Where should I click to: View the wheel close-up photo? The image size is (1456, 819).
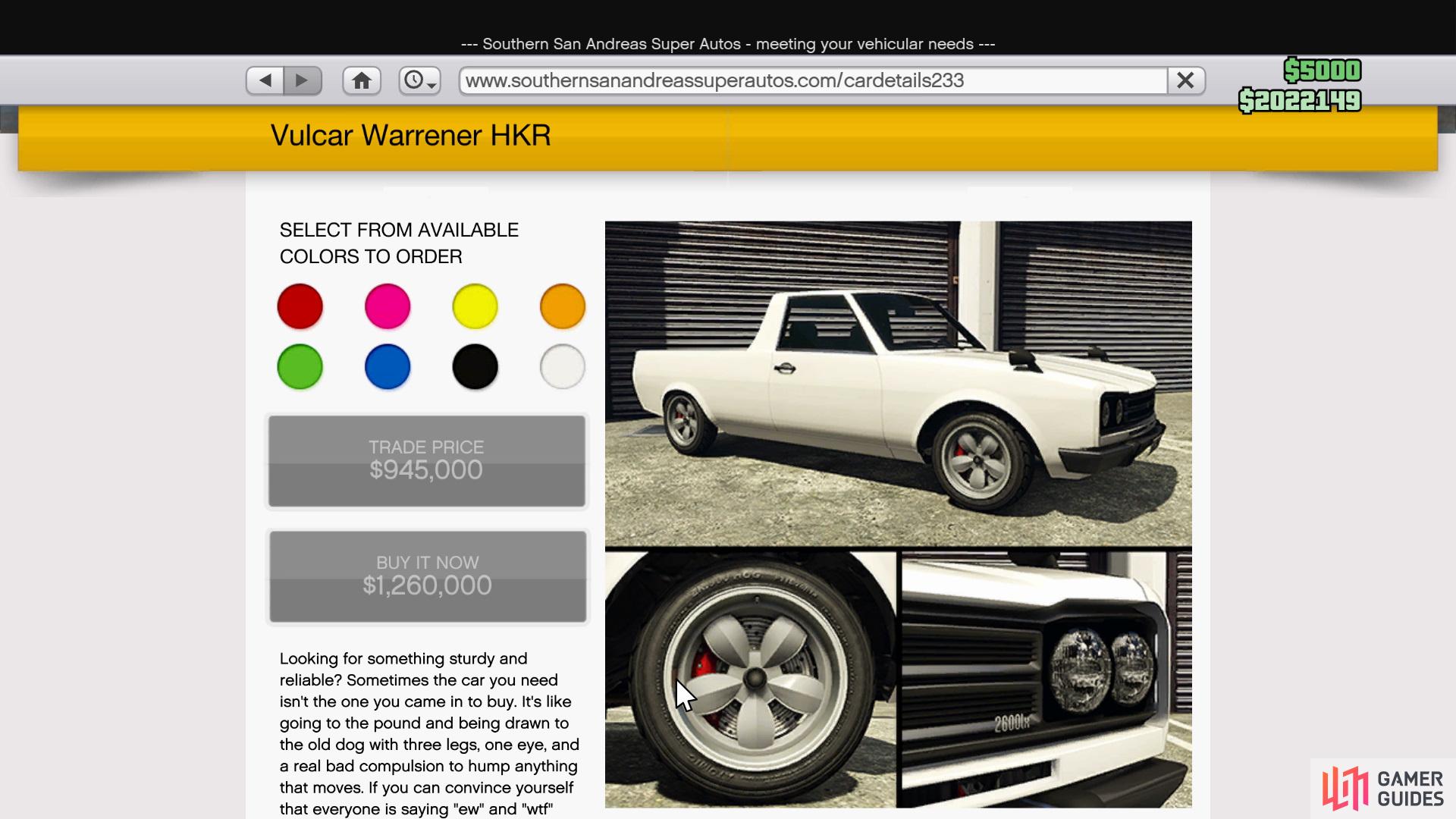tap(750, 679)
